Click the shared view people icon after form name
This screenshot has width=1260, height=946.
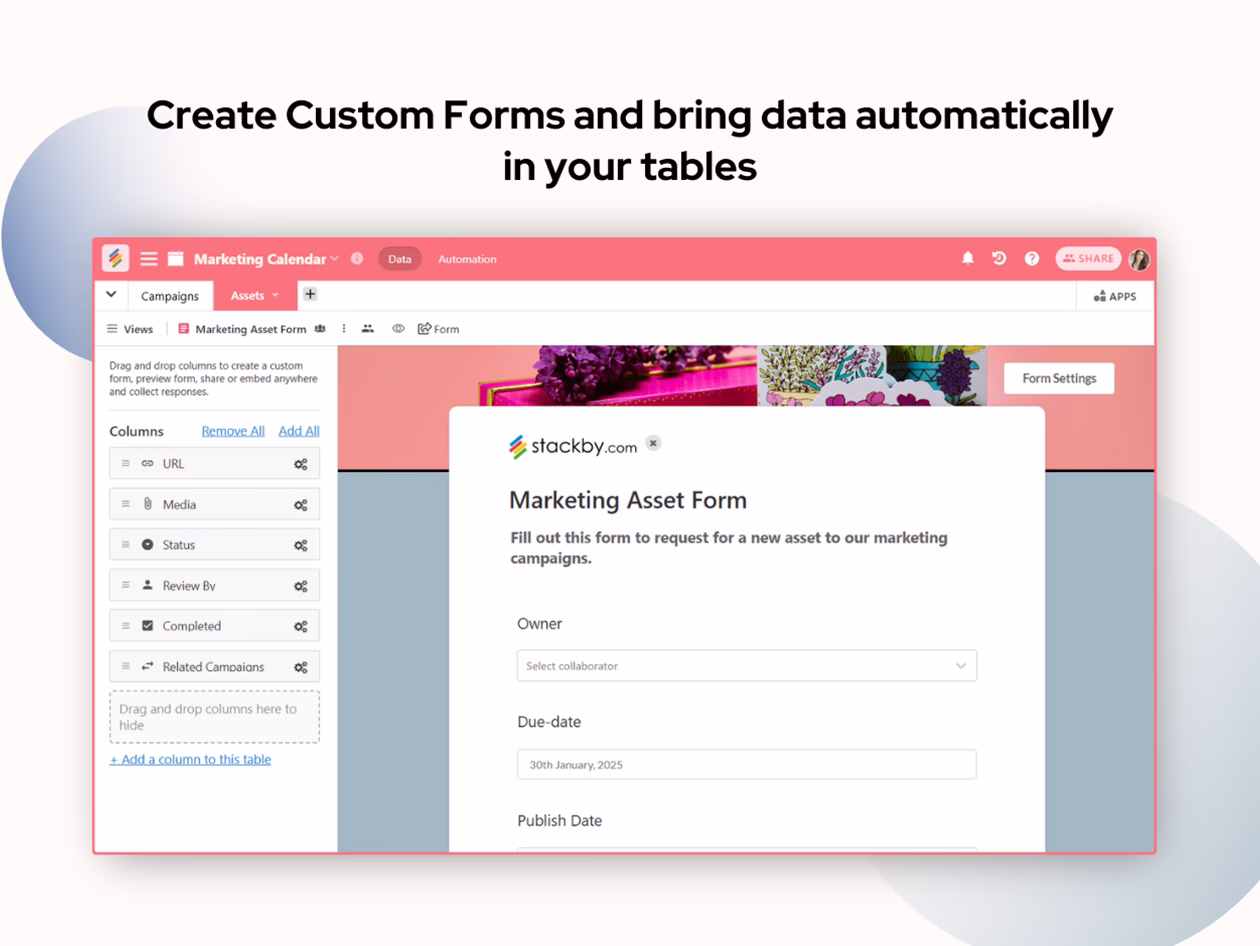click(x=320, y=328)
